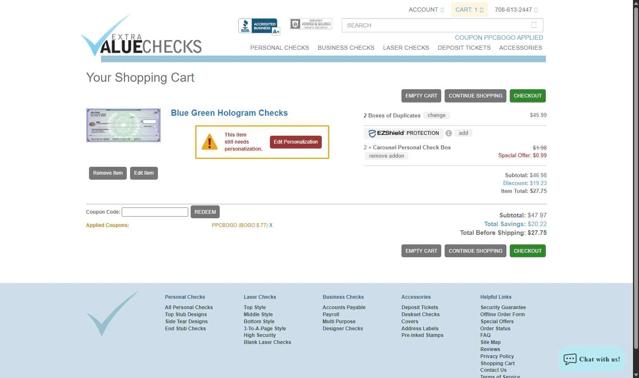Open Top Style laser checks footer link
The image size is (639, 378).
[255, 308]
